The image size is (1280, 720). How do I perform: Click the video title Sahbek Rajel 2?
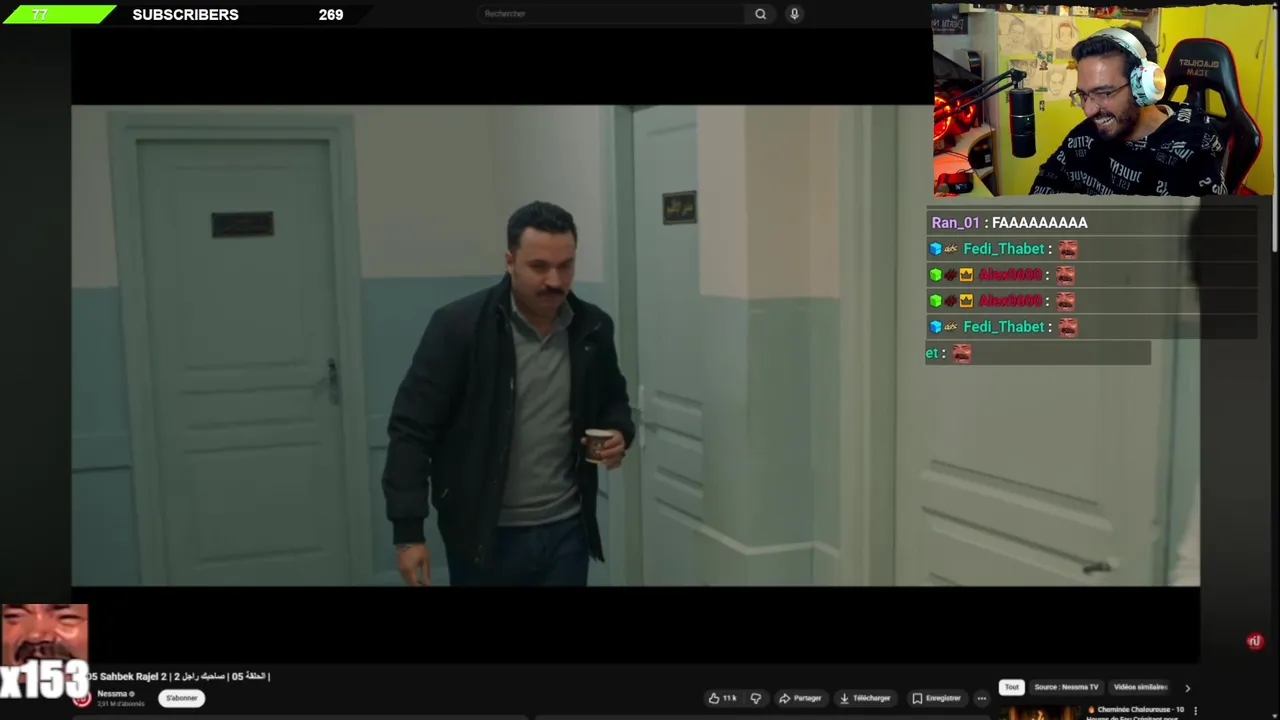tap(181, 677)
